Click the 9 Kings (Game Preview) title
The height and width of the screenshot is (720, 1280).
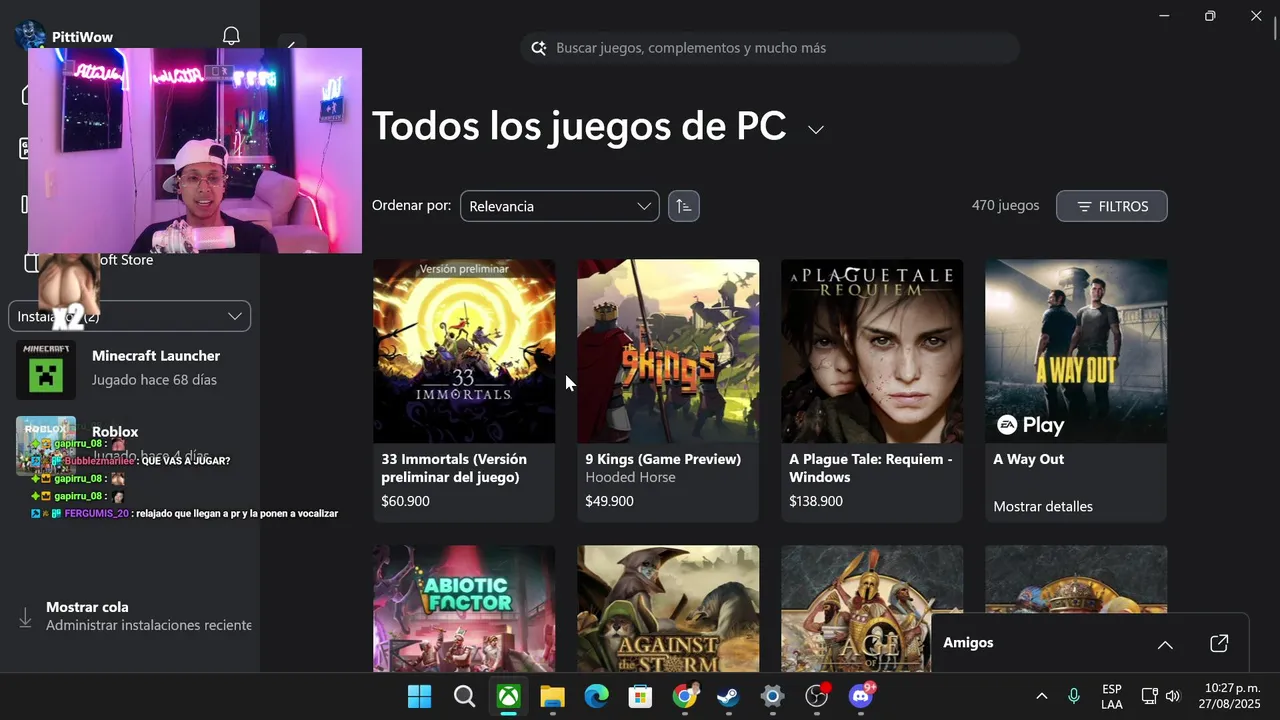(x=663, y=459)
